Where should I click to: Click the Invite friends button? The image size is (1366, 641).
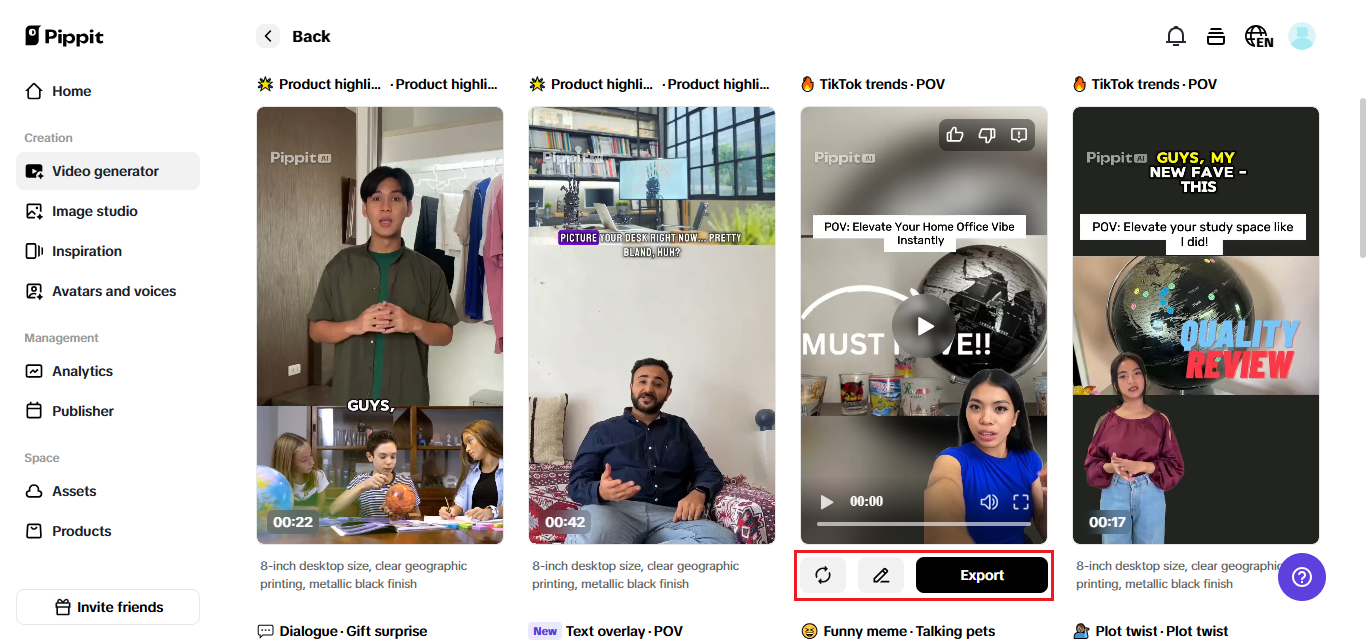point(108,607)
